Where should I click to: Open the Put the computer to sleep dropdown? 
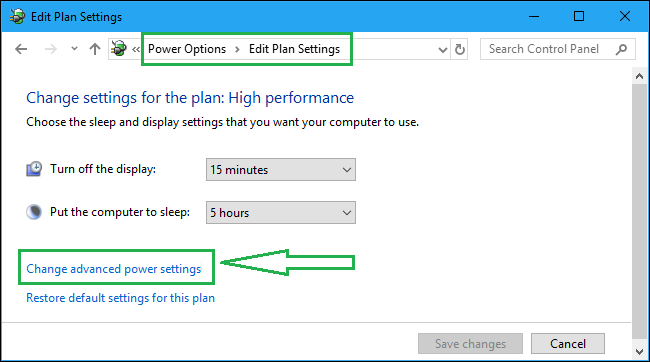click(281, 213)
